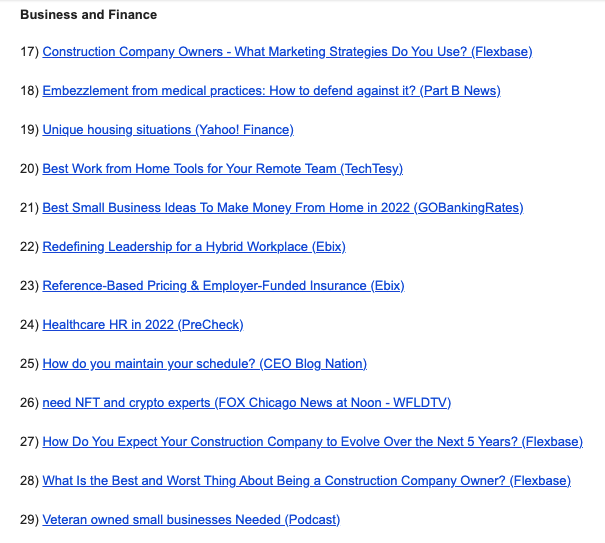The width and height of the screenshot is (605, 543).
Task: Follow the Best Small Business Ideas GOBankingRates link
Action: point(282,208)
